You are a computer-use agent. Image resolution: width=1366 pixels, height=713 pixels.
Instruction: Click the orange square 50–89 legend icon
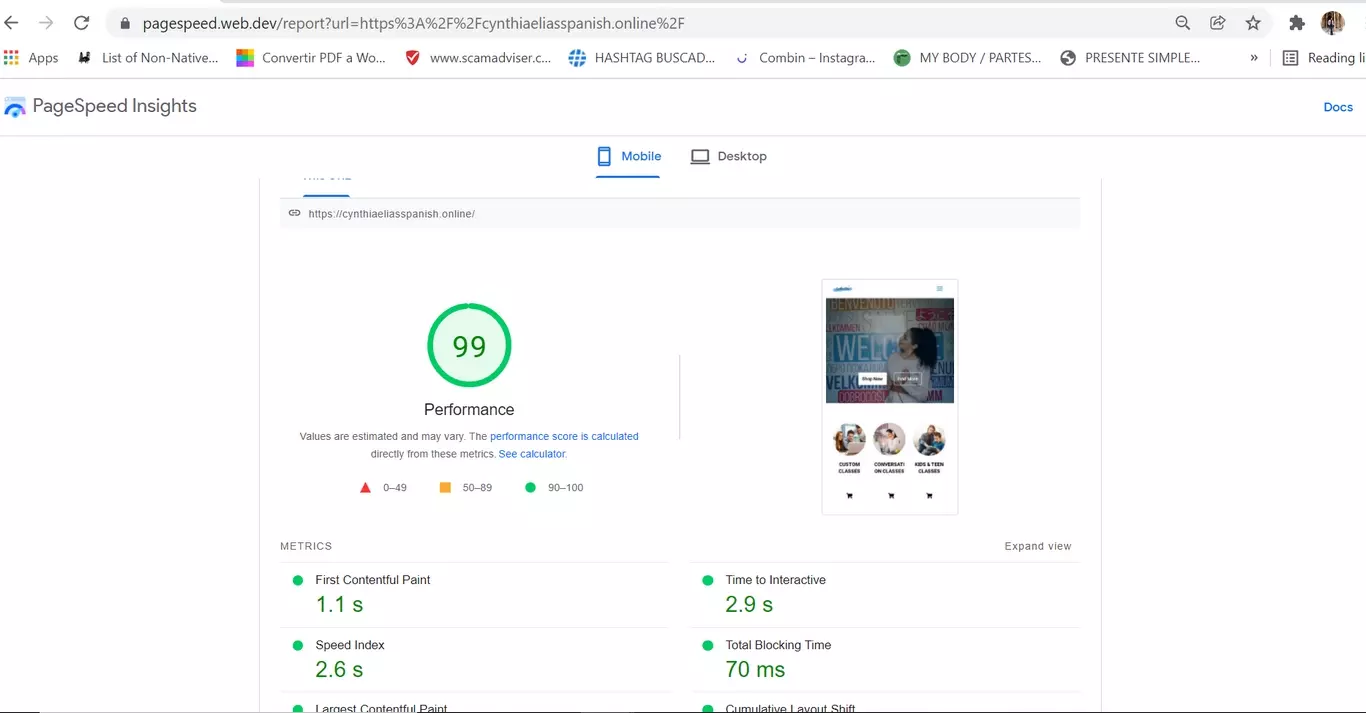point(445,488)
